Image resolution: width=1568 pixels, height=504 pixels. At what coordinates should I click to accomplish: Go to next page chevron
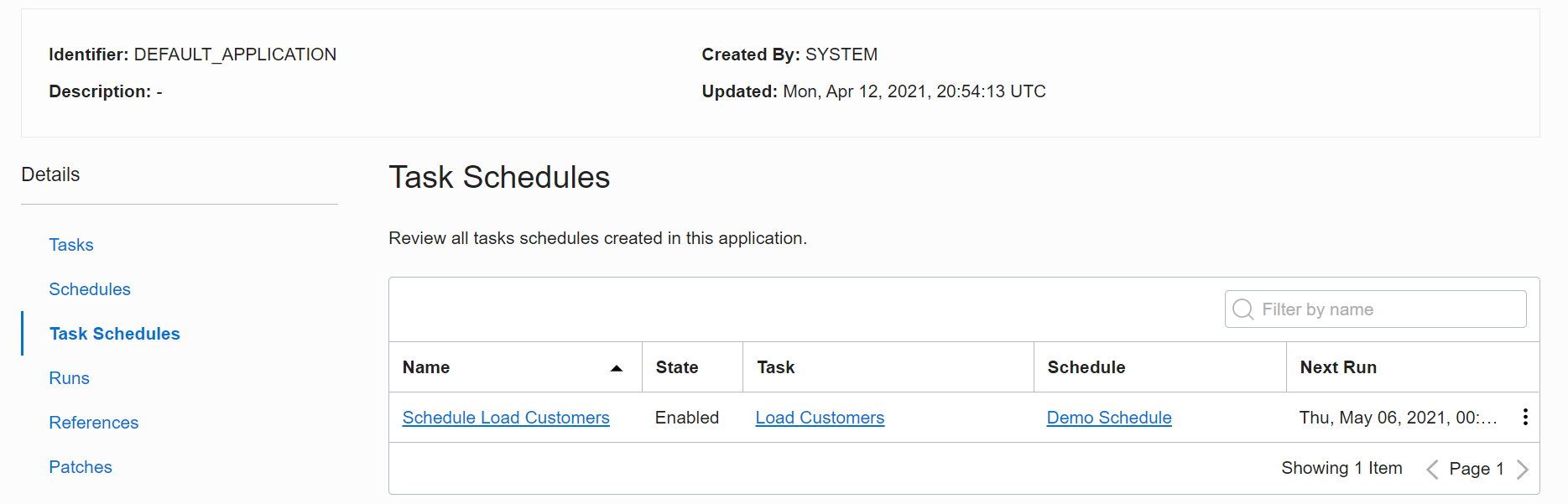tap(1523, 469)
